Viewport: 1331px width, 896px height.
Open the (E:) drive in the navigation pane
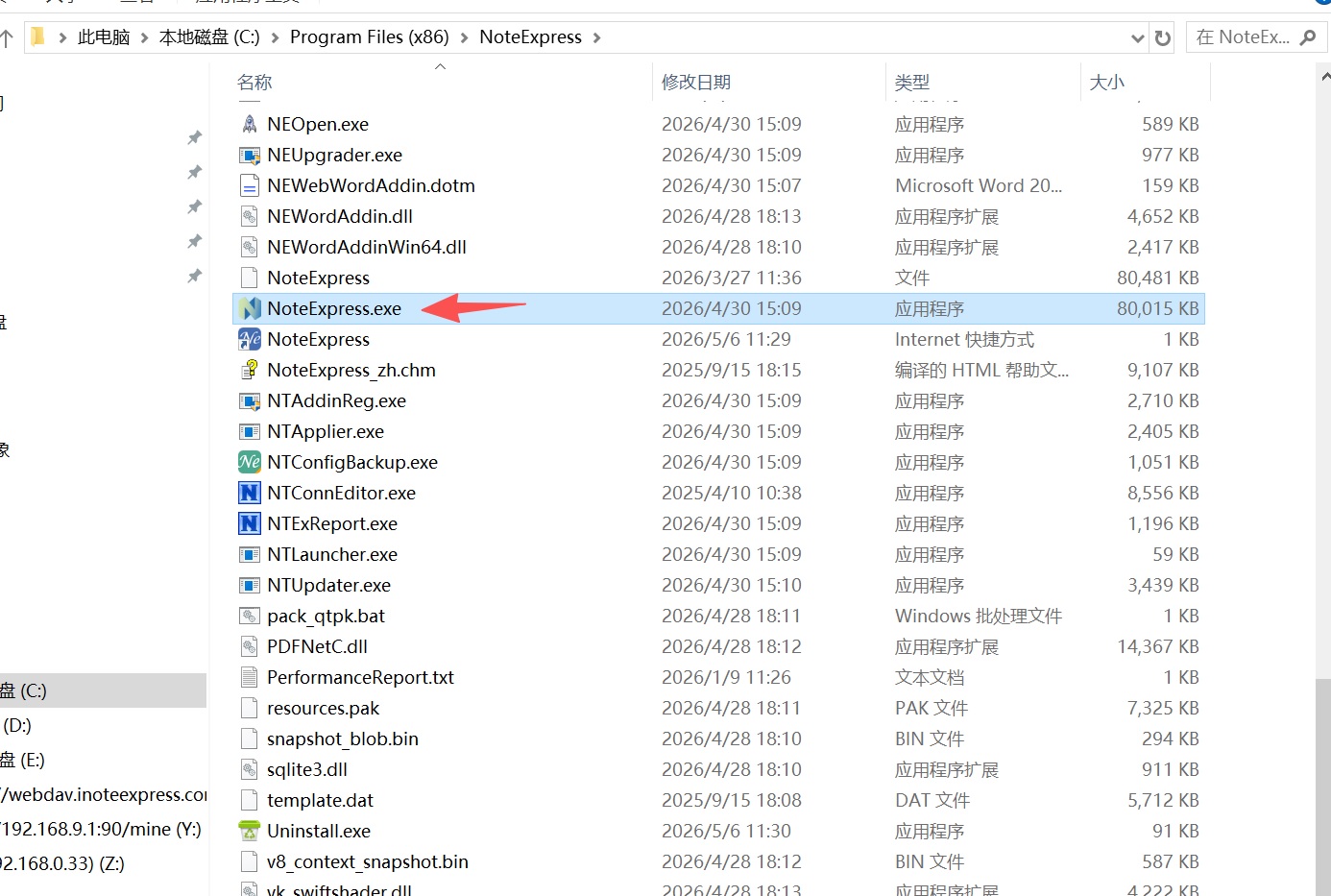click(x=22, y=760)
